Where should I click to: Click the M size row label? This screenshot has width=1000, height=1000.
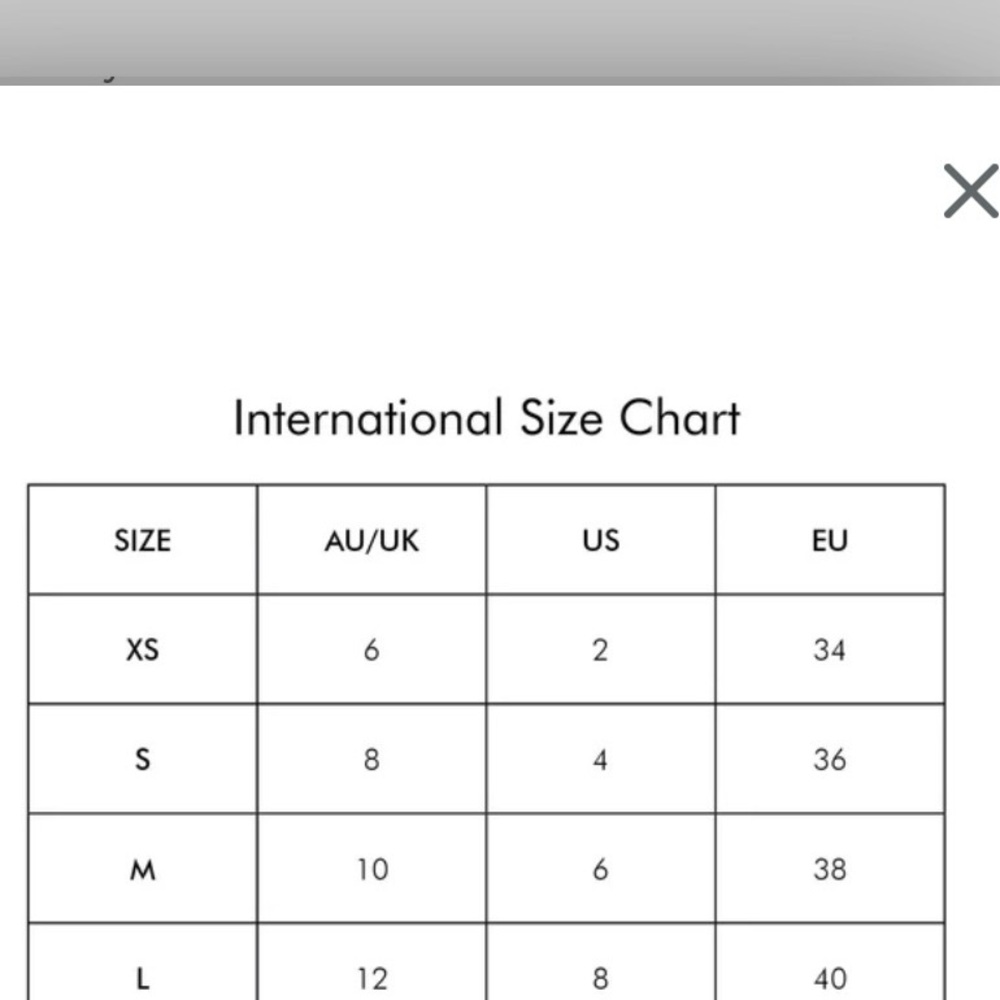click(143, 869)
